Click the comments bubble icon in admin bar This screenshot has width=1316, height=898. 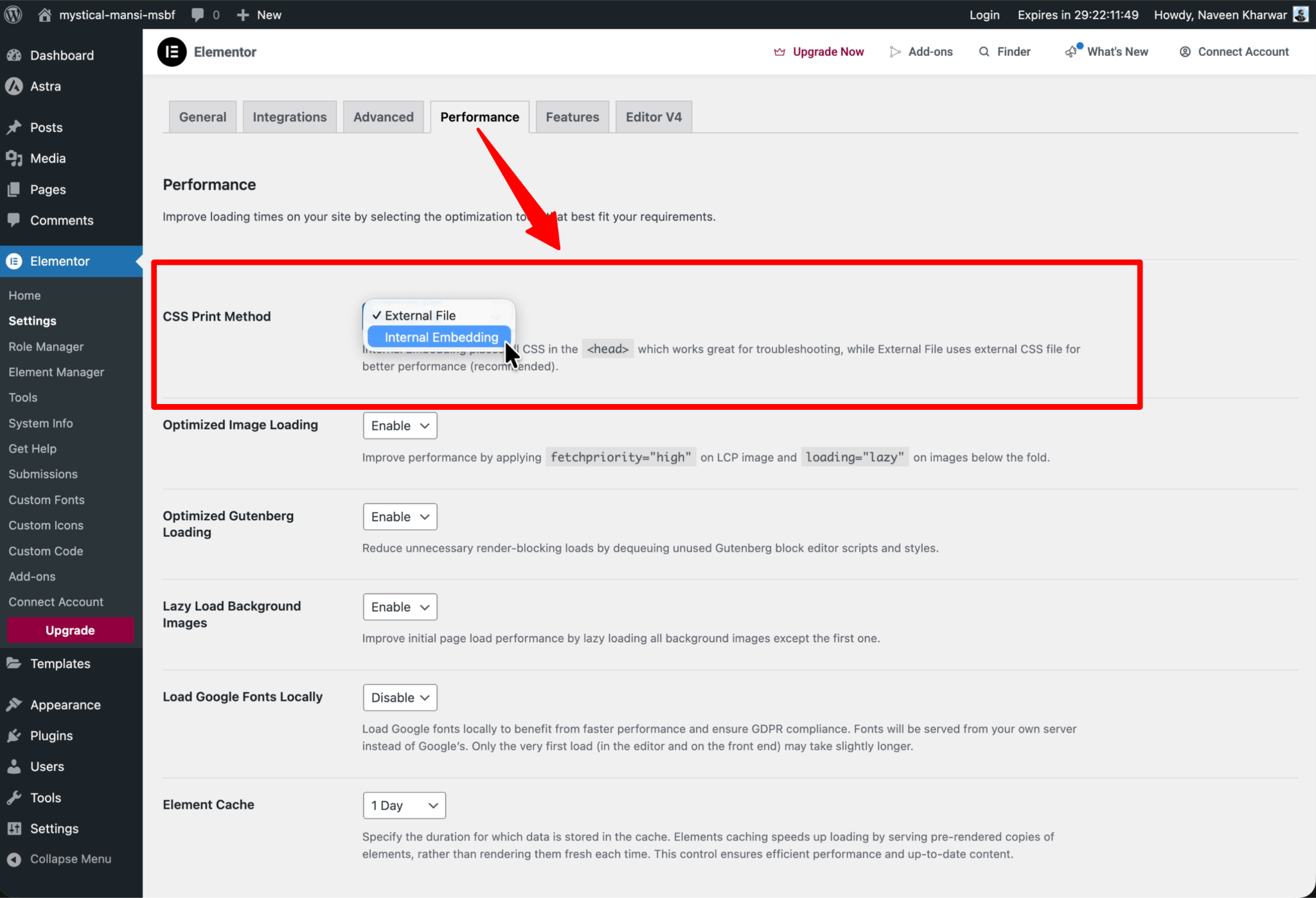pyautogui.click(x=198, y=14)
